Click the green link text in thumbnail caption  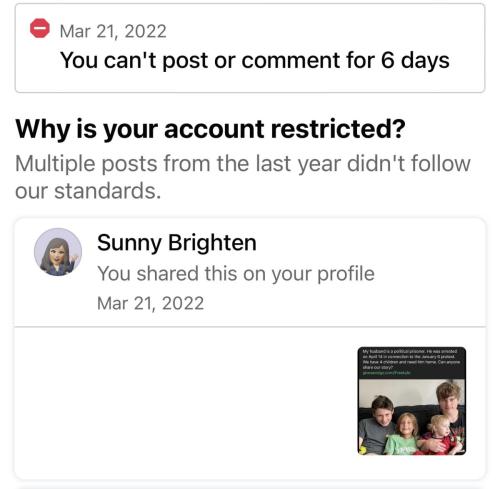pyautogui.click(x=387, y=373)
